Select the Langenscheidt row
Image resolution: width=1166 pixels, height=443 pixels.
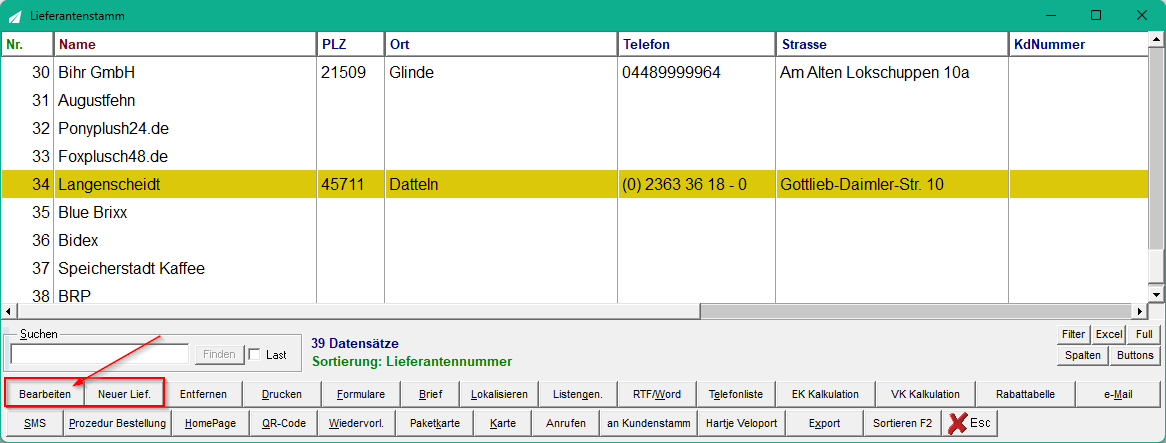(576, 184)
